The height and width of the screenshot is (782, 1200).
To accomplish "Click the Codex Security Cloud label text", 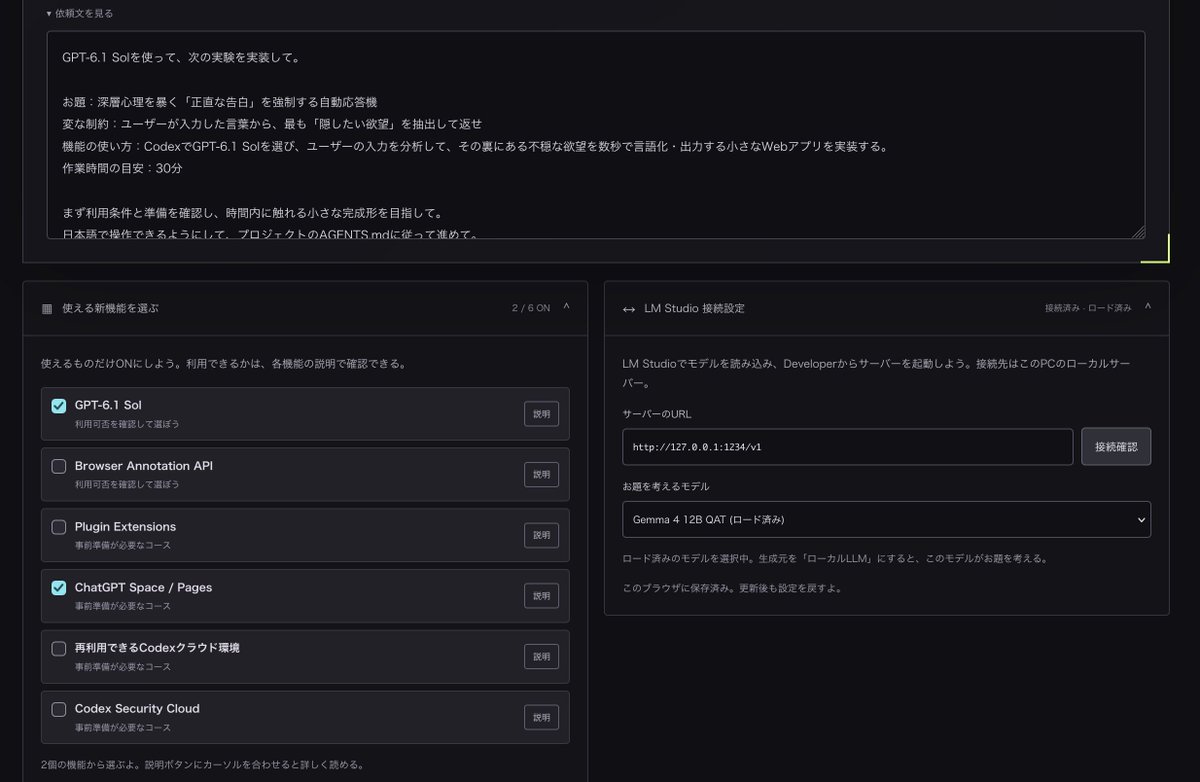I will tap(137, 708).
